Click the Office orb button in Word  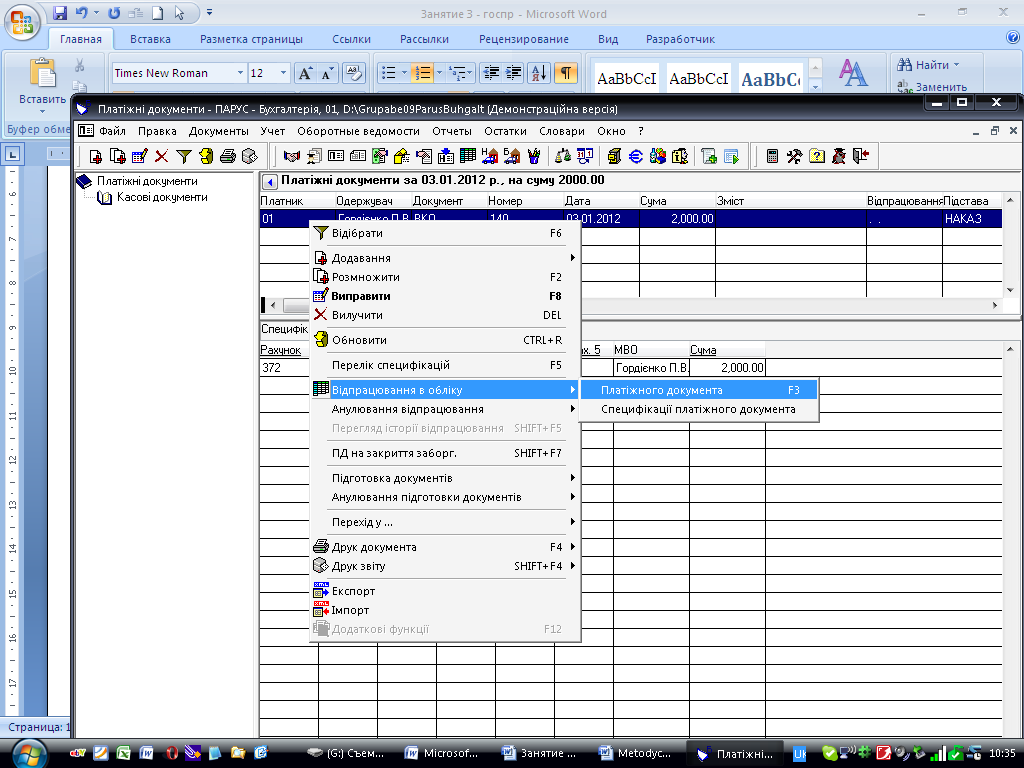pos(22,22)
